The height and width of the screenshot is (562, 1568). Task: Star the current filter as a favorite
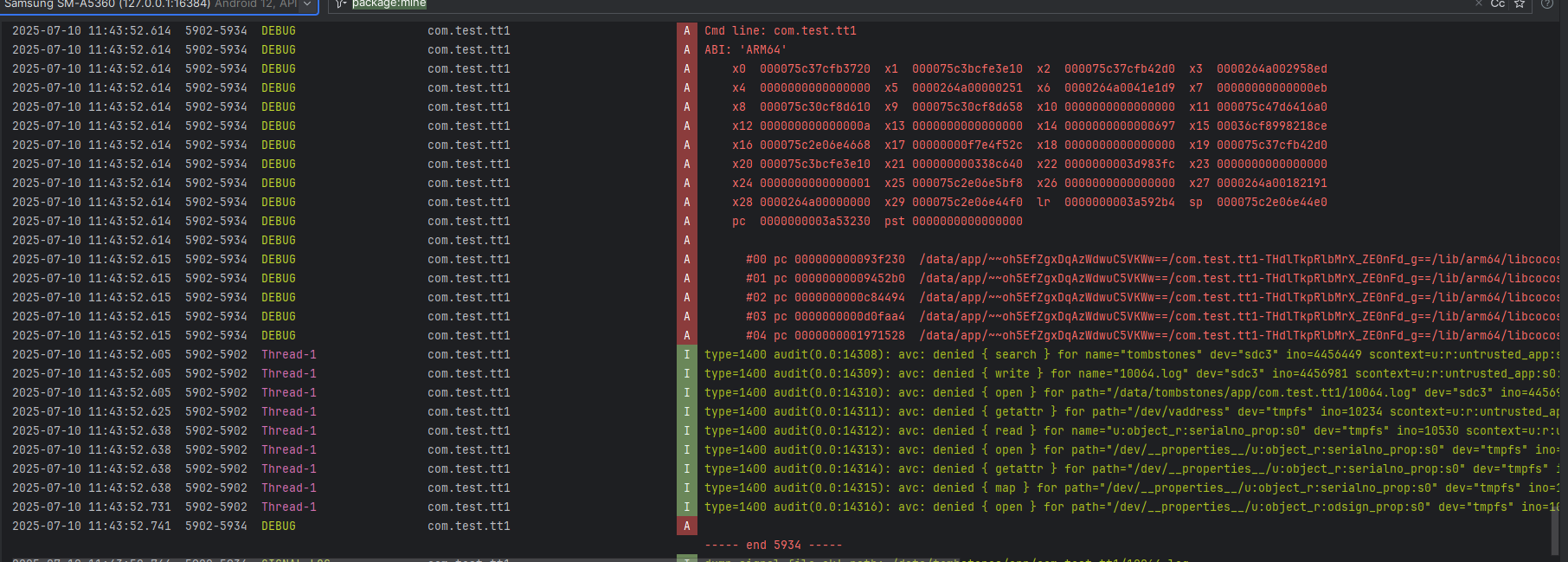(1519, 4)
